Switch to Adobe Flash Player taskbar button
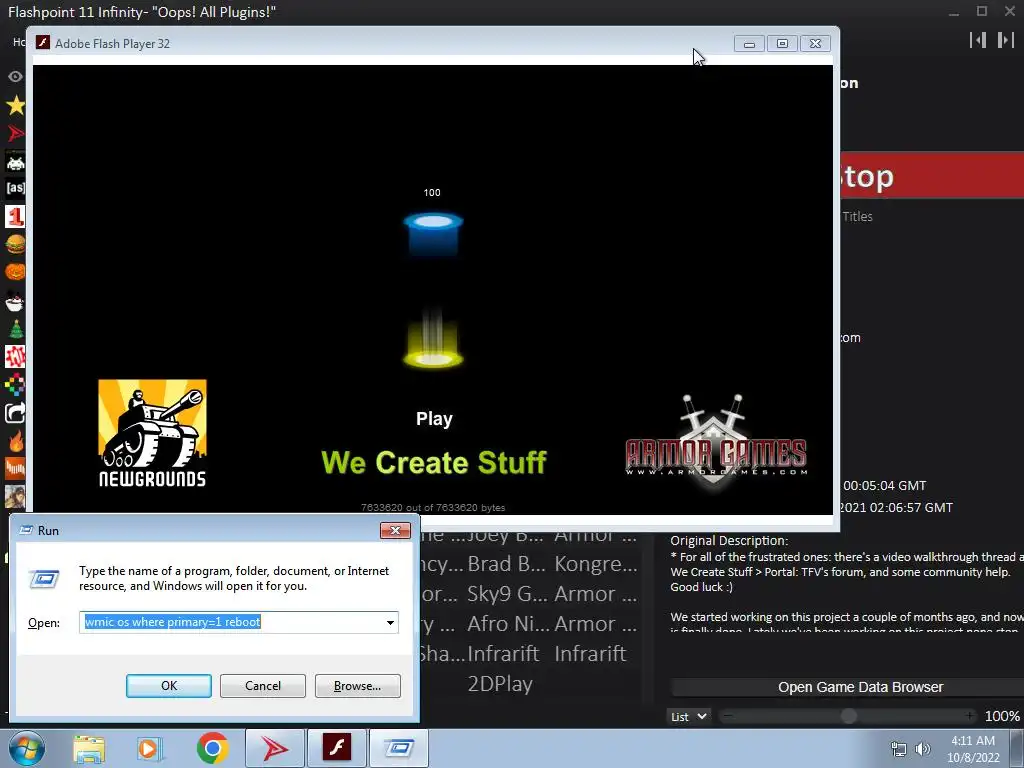The height and width of the screenshot is (768, 1024). pos(337,748)
